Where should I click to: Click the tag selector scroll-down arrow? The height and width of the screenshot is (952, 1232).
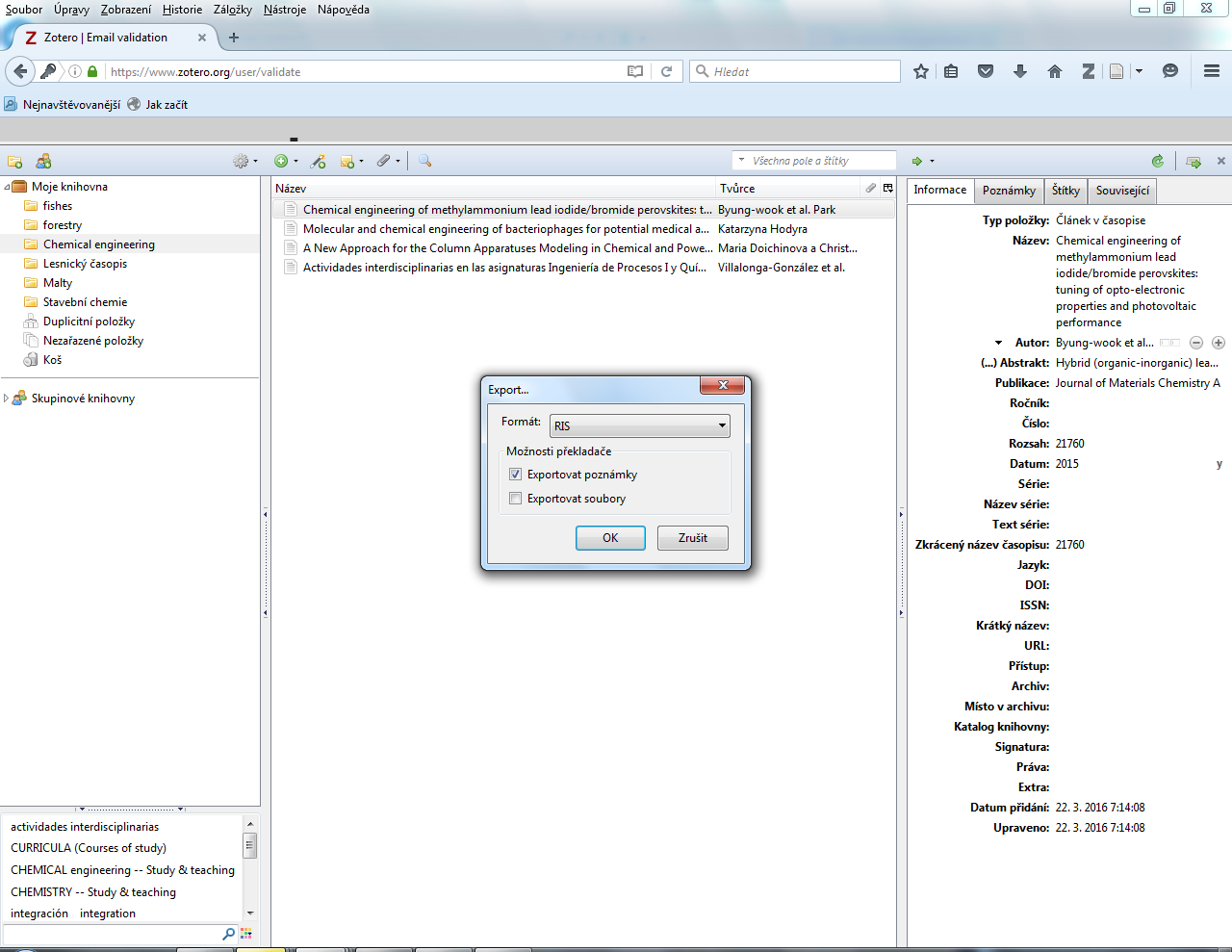point(250,913)
